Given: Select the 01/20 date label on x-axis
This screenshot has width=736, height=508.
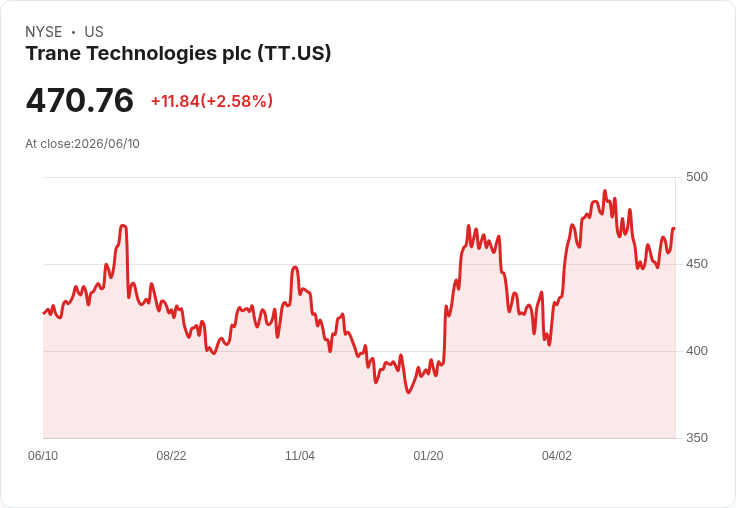Looking at the screenshot, I should pyautogui.click(x=428, y=455).
